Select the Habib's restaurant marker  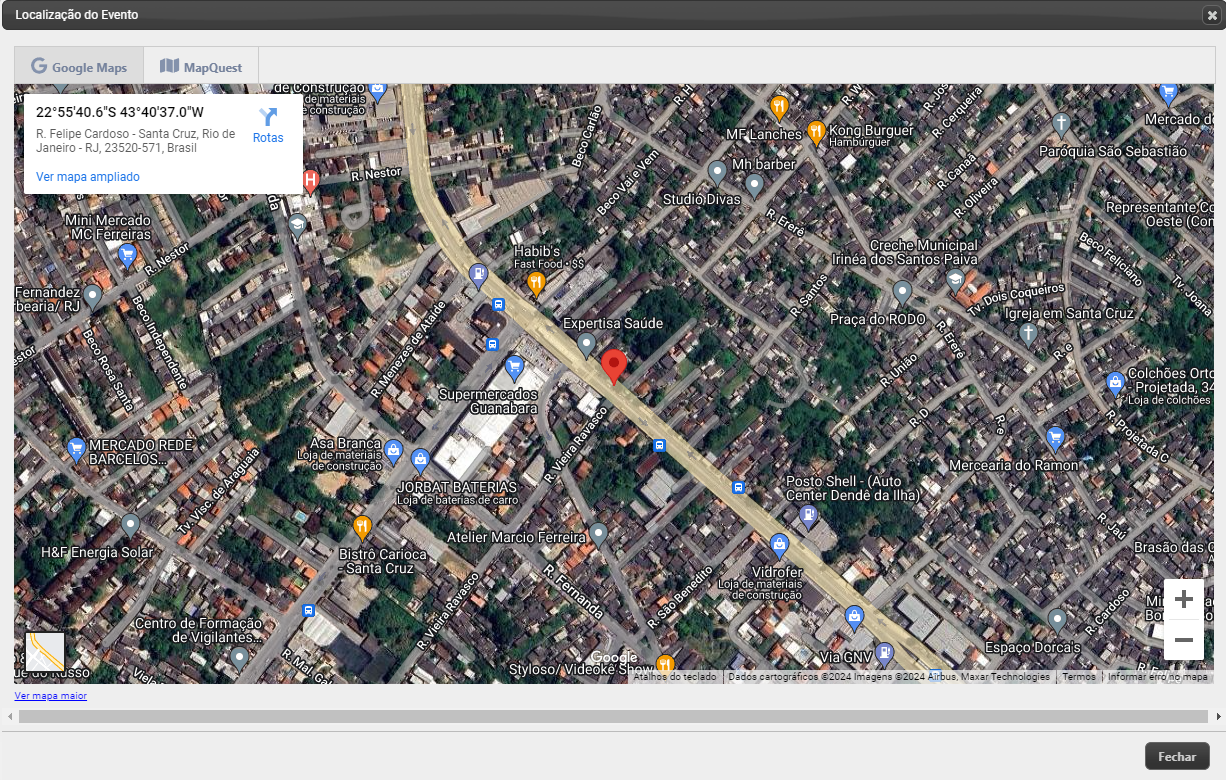point(536,284)
